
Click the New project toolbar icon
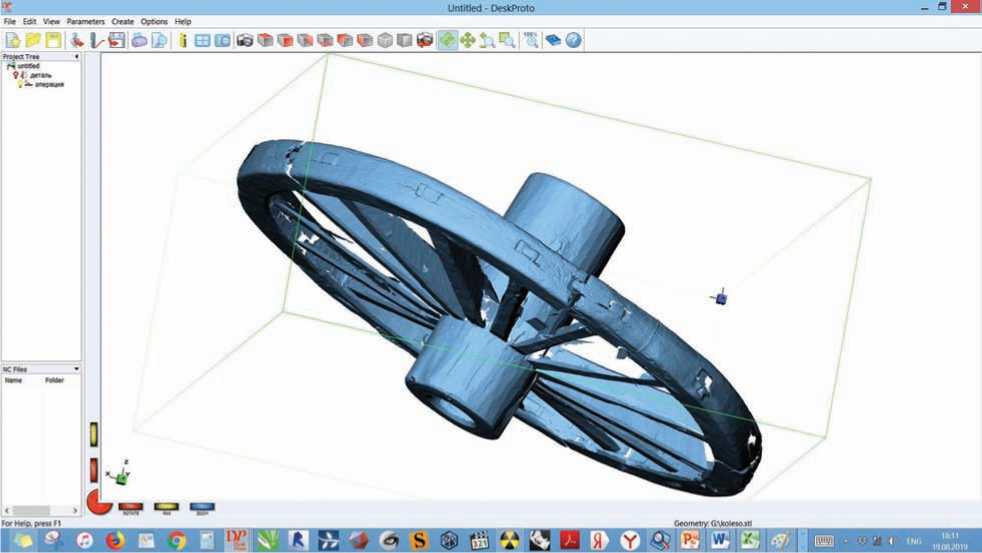pos(13,40)
